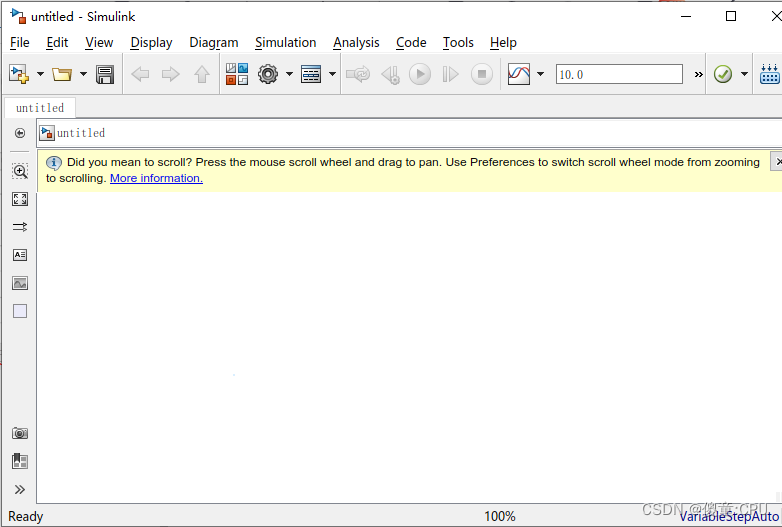The image size is (782, 527).
Task: Click the Model Advisor checkmark icon
Action: click(723, 74)
